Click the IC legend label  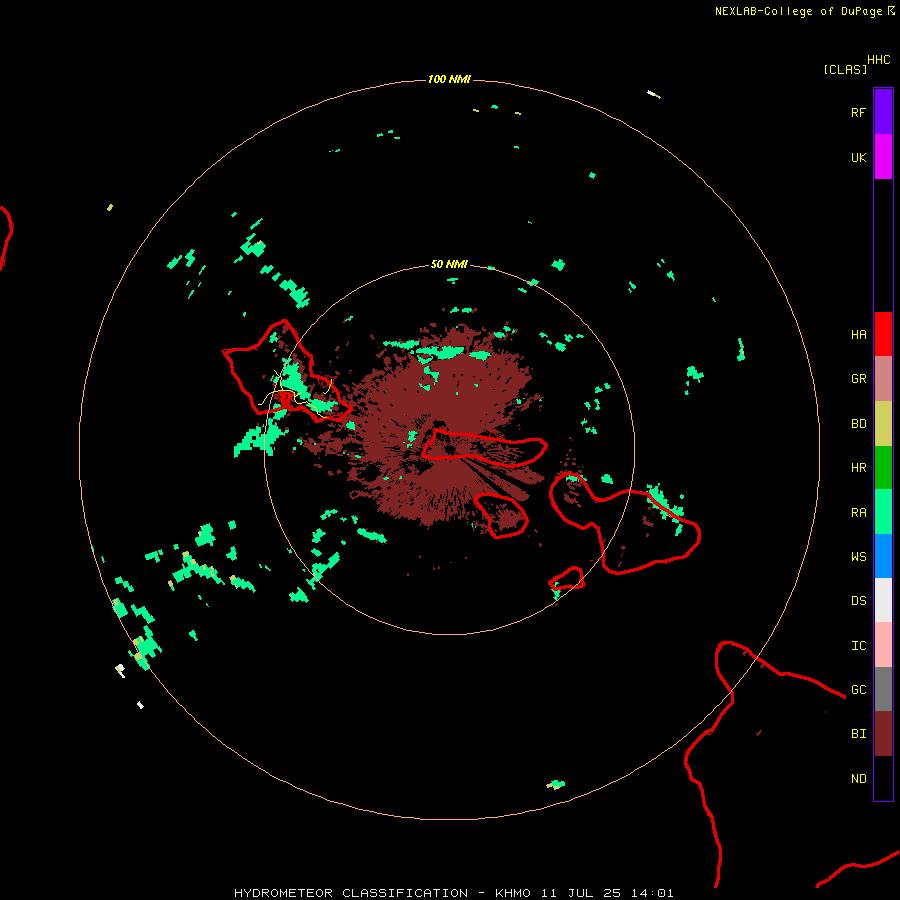858,646
